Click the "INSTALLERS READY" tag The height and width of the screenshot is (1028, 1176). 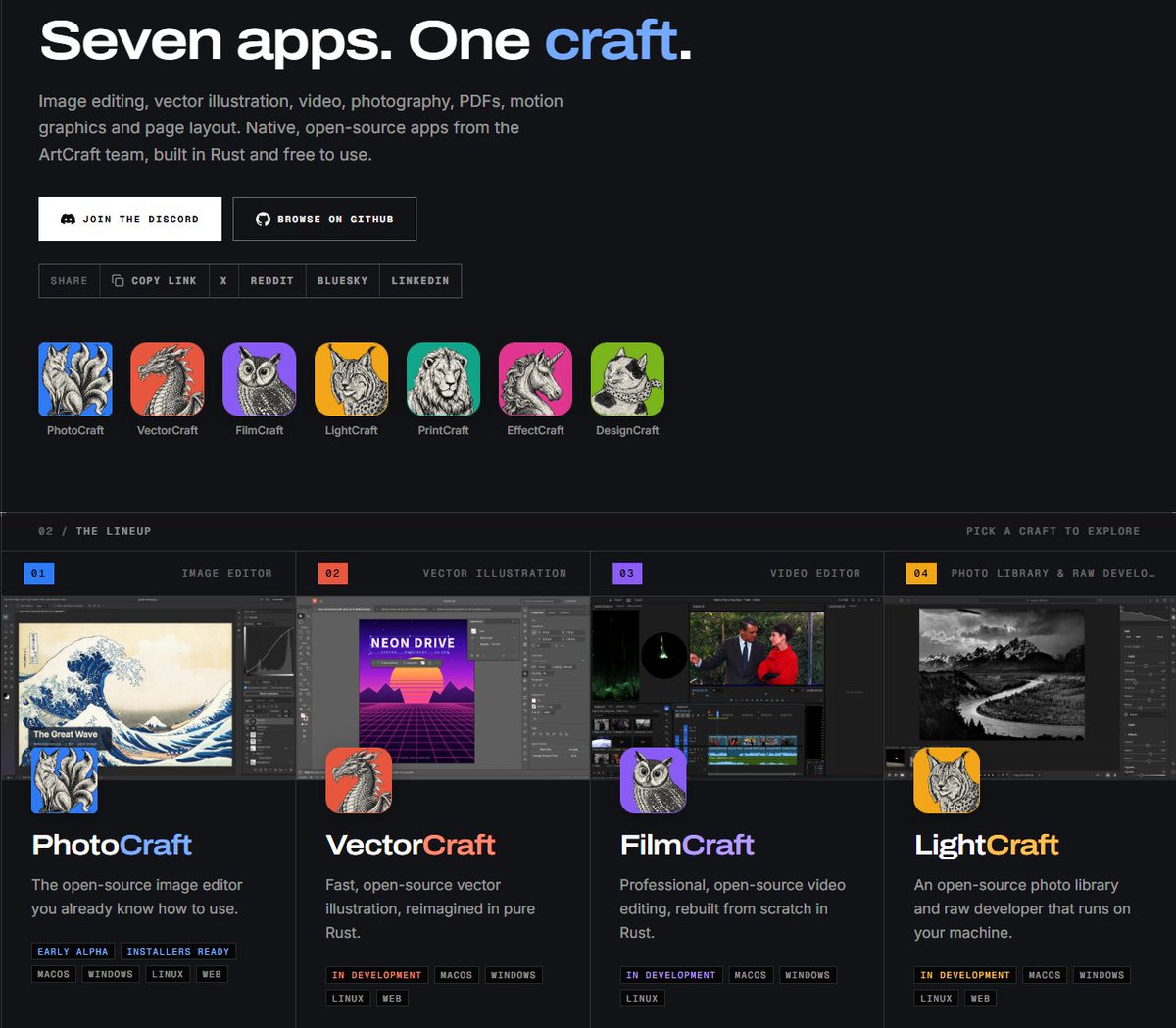coord(178,951)
